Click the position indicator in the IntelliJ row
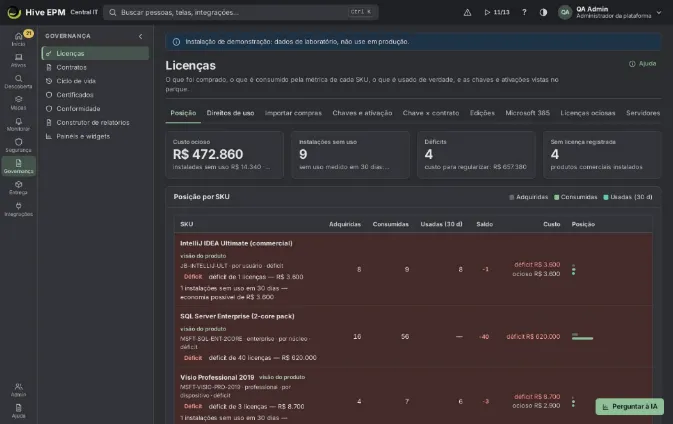Image resolution: width=673 pixels, height=424 pixels. tap(573, 270)
